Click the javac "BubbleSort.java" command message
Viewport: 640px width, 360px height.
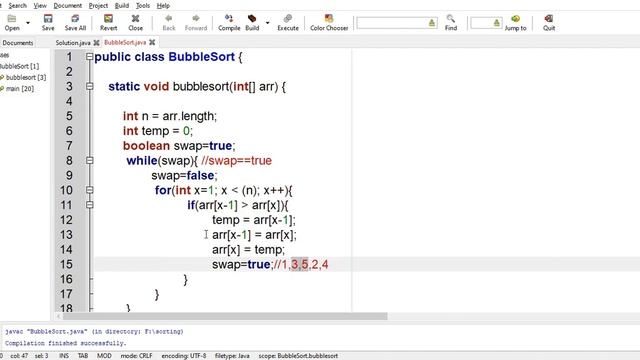pyautogui.click(x=94, y=331)
